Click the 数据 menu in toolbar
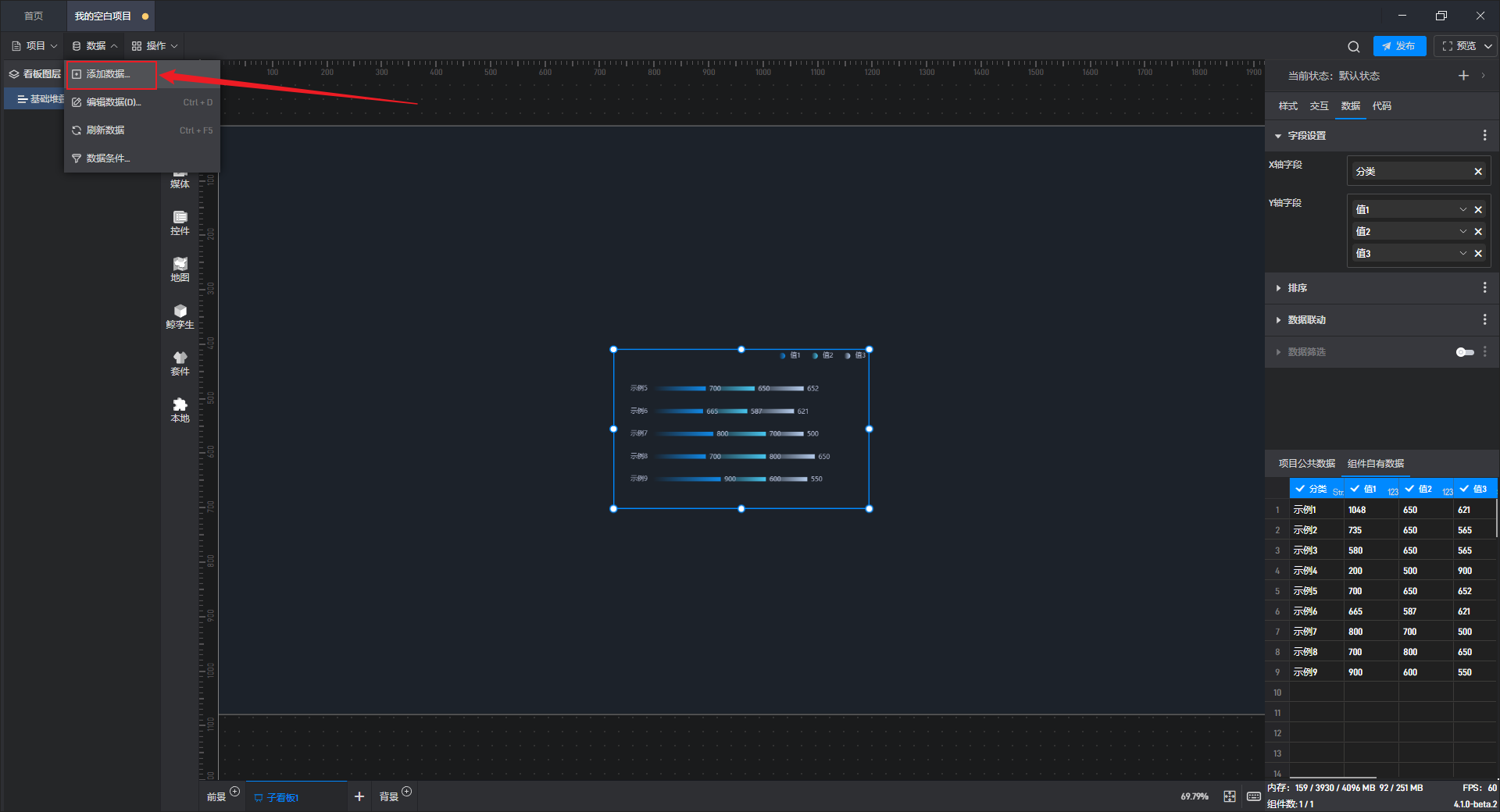The image size is (1500, 812). (95, 46)
